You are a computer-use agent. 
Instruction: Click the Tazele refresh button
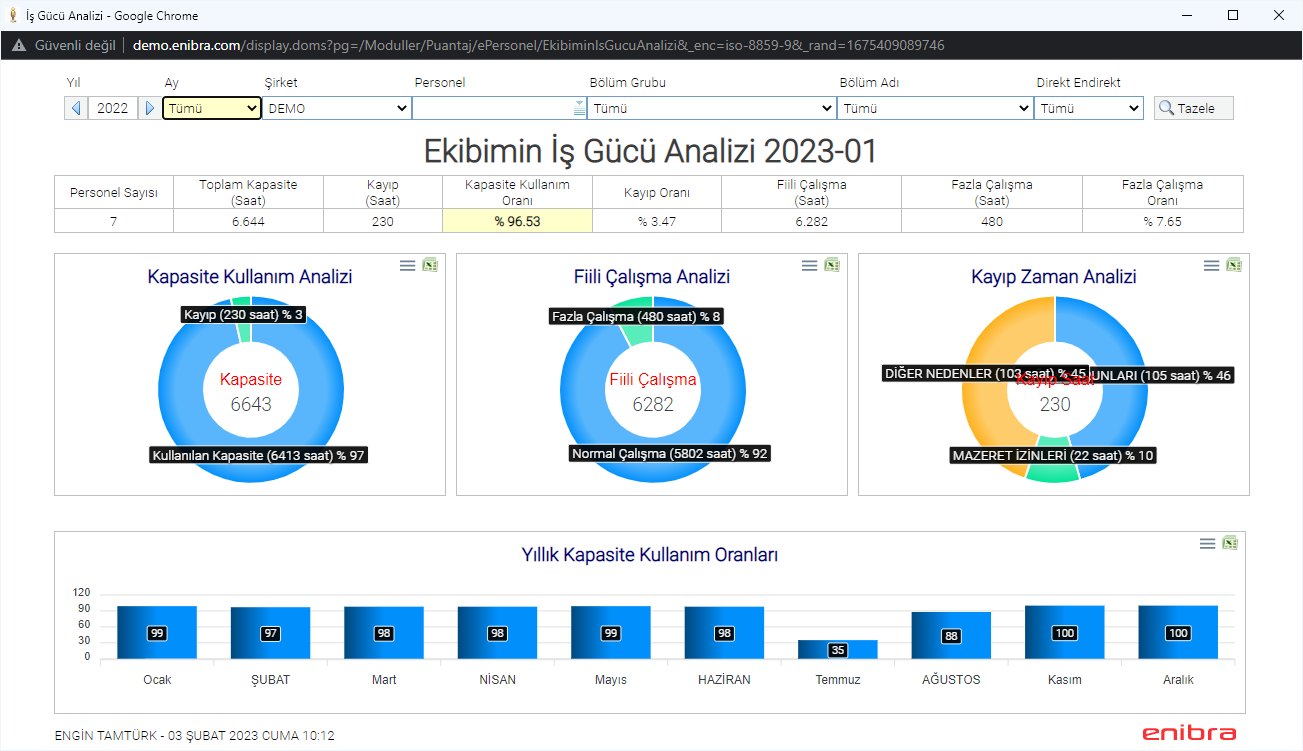(1194, 108)
